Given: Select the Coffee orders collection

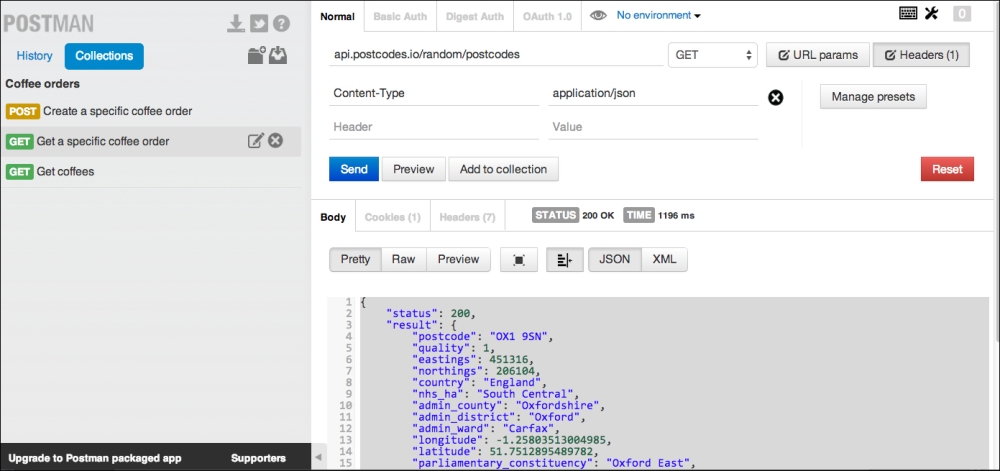Looking at the screenshot, I should 43,83.
